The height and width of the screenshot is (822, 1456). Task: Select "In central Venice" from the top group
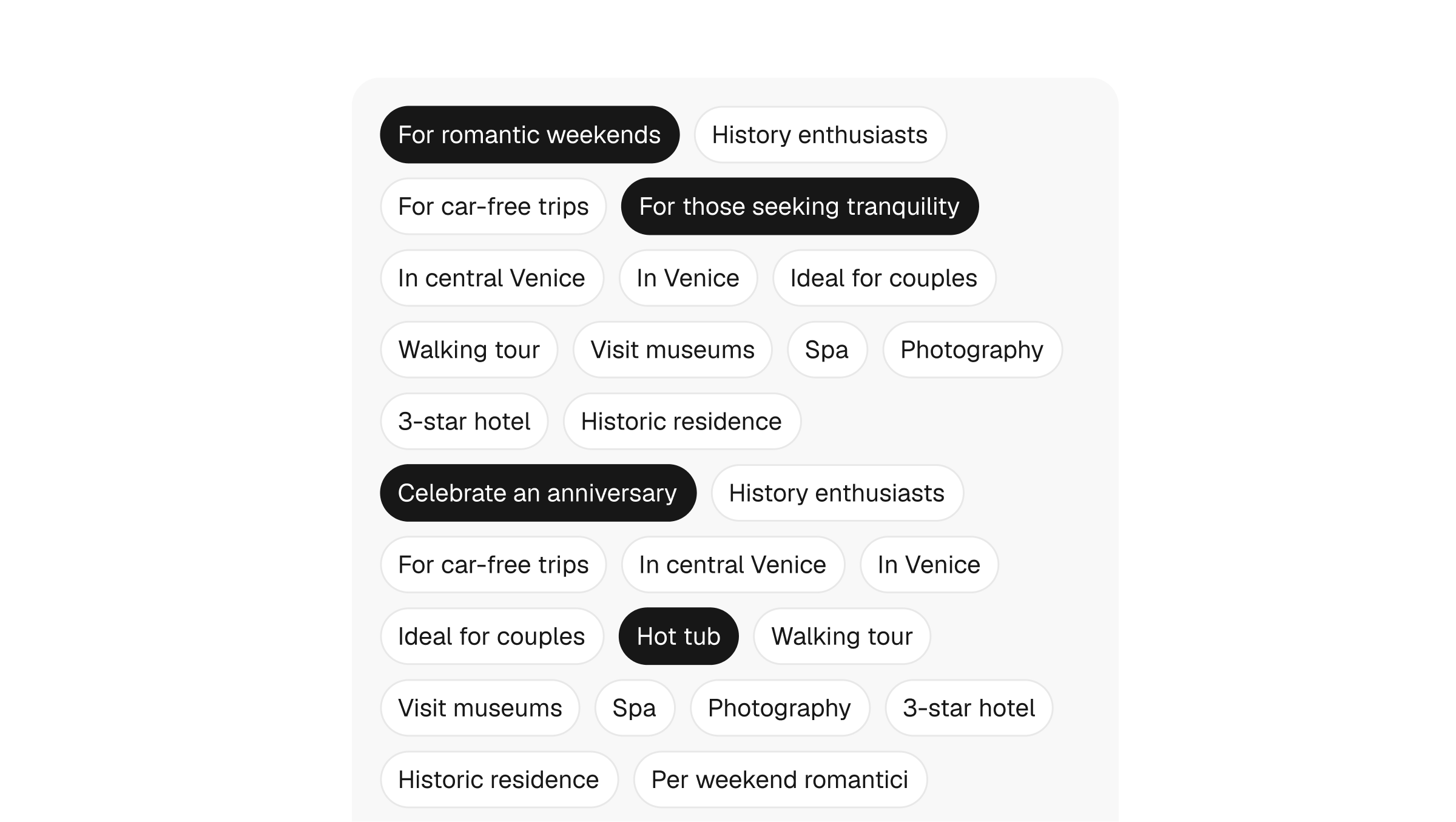point(491,278)
